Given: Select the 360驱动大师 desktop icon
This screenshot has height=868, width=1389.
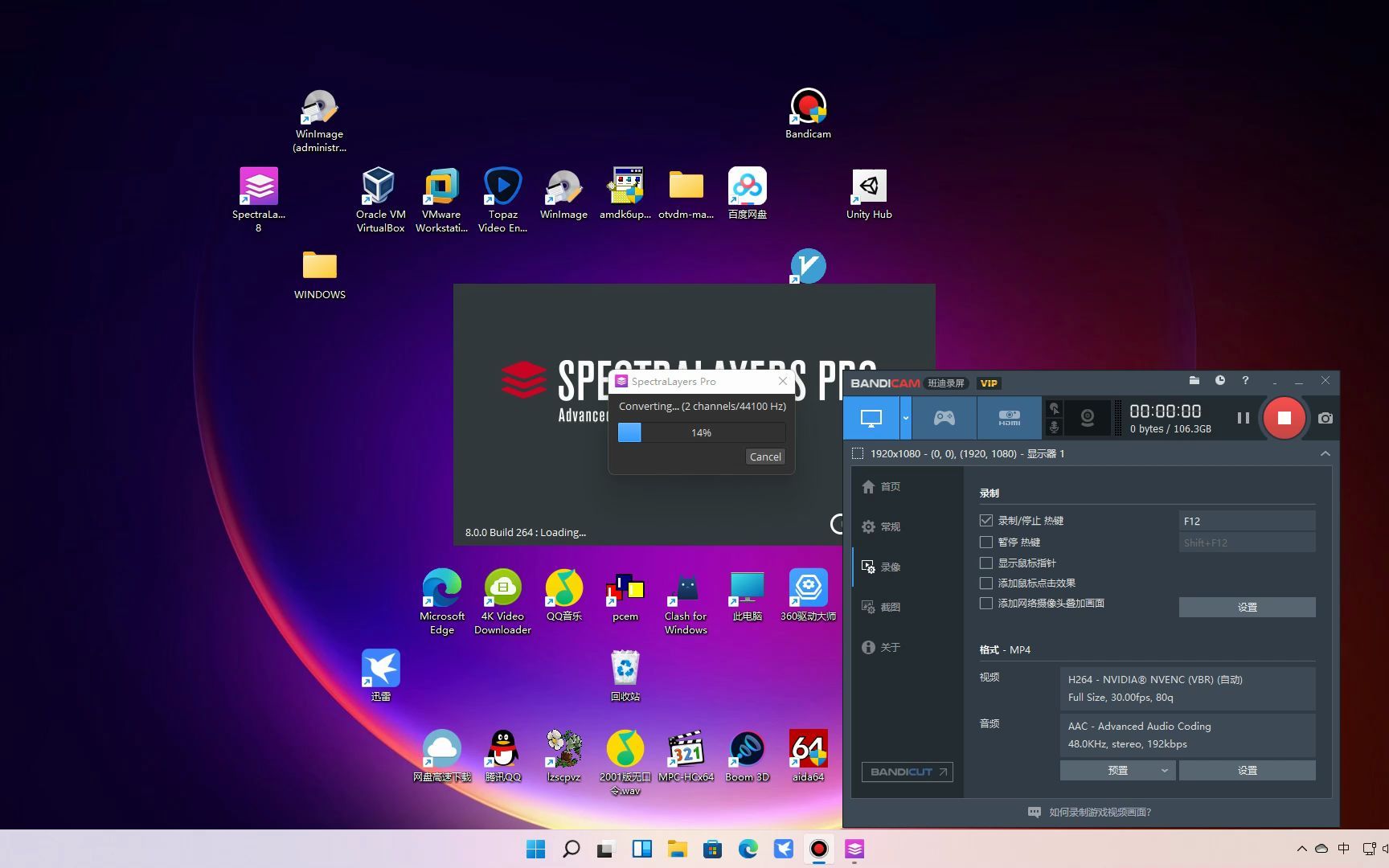Looking at the screenshot, I should [x=808, y=596].
